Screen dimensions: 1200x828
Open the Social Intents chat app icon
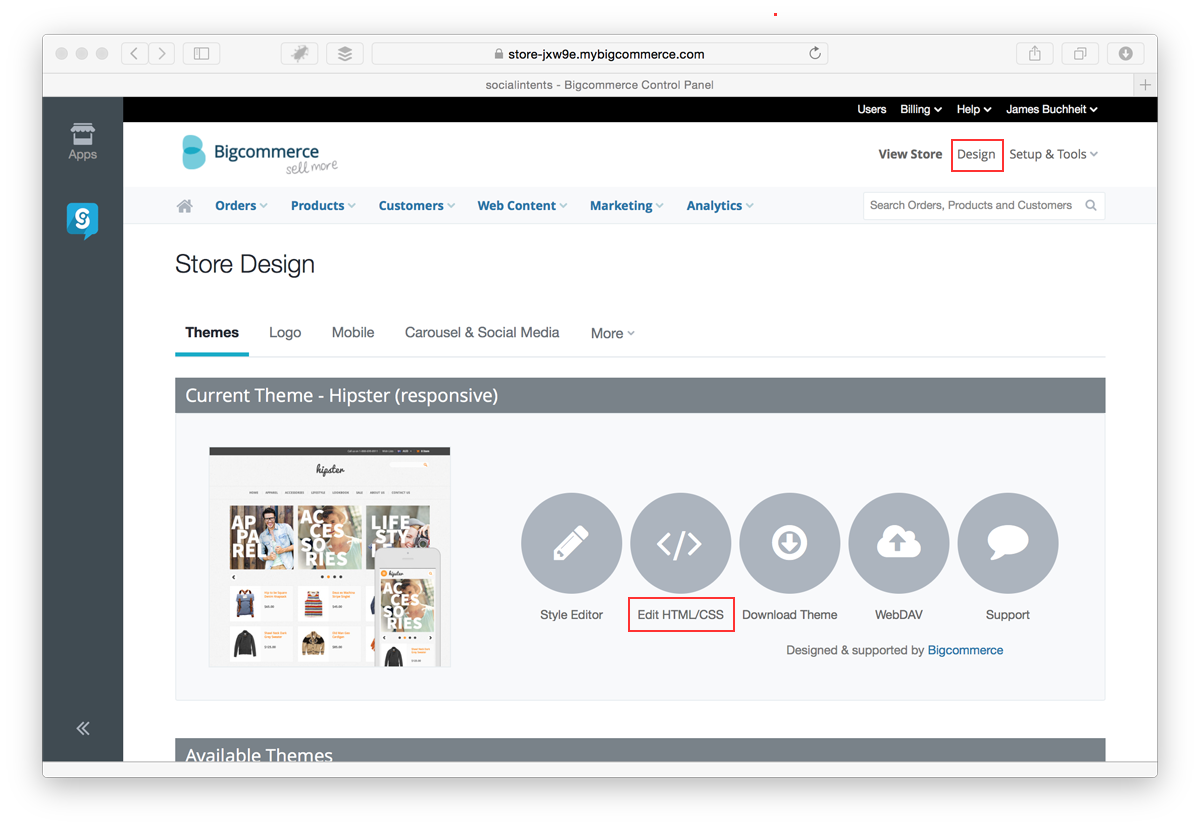pos(82,221)
